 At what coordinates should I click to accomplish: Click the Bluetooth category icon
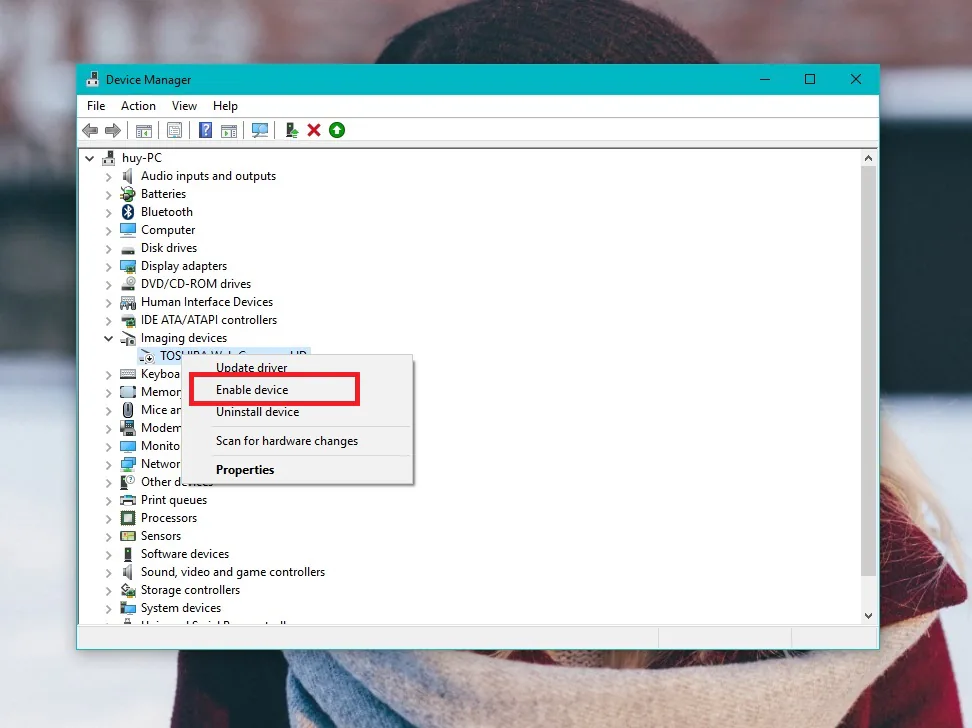tap(128, 212)
